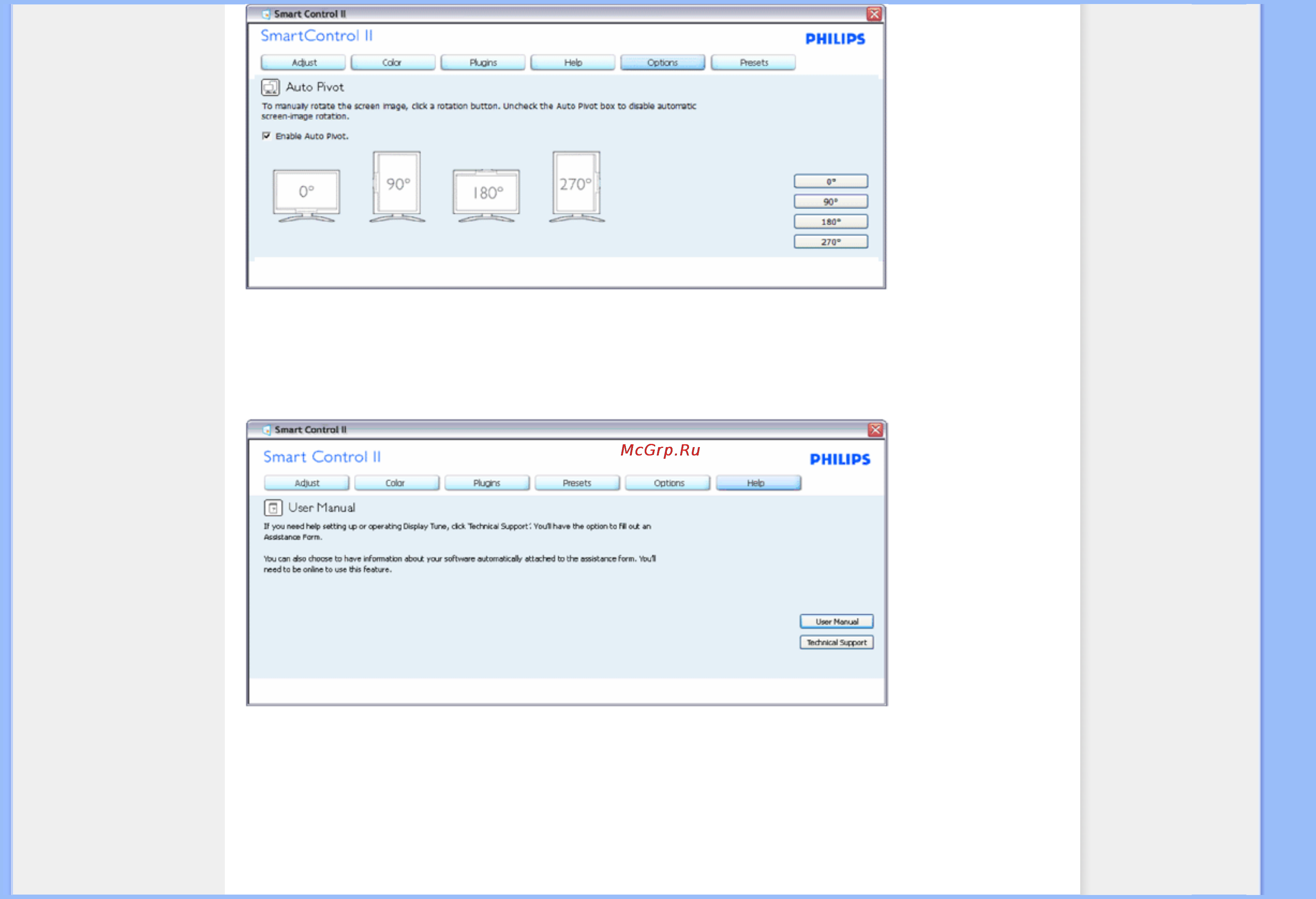The height and width of the screenshot is (899, 1316).
Task: Click the User Manual section icon
Action: pos(273,508)
